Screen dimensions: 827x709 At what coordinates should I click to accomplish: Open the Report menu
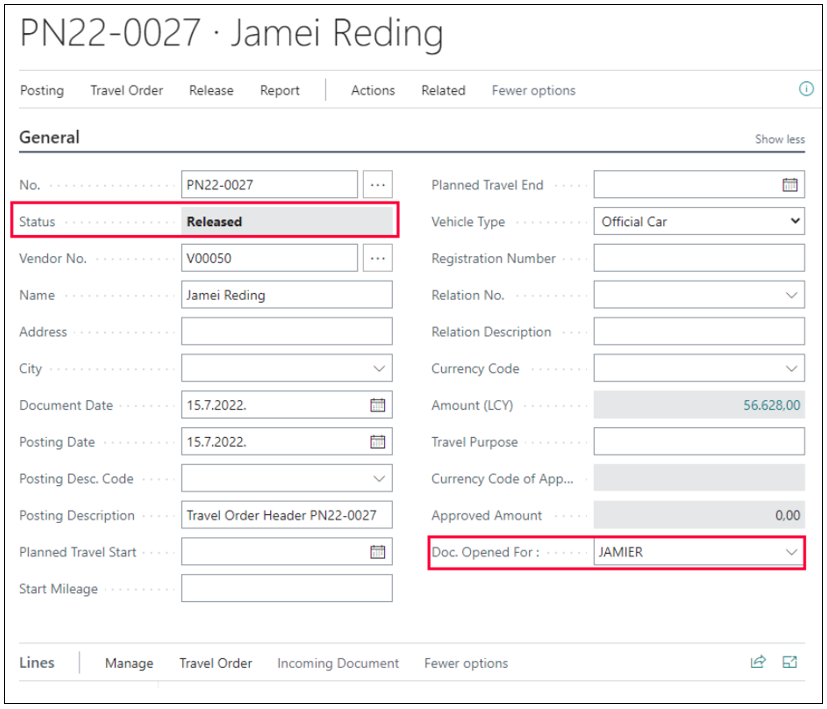click(x=280, y=90)
